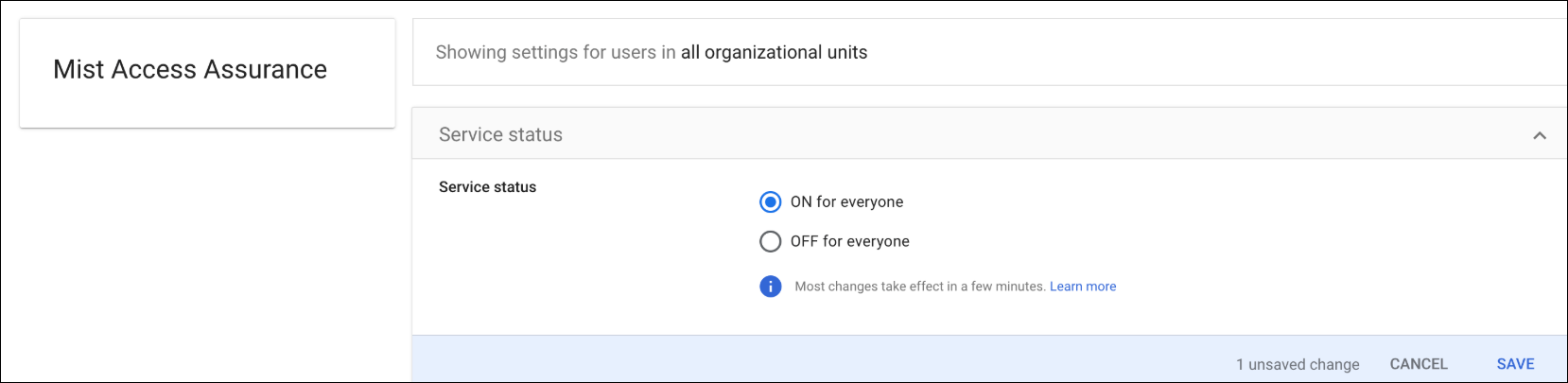The width and height of the screenshot is (1568, 383).
Task: Click the Most changes take effect notice
Action: click(x=919, y=286)
